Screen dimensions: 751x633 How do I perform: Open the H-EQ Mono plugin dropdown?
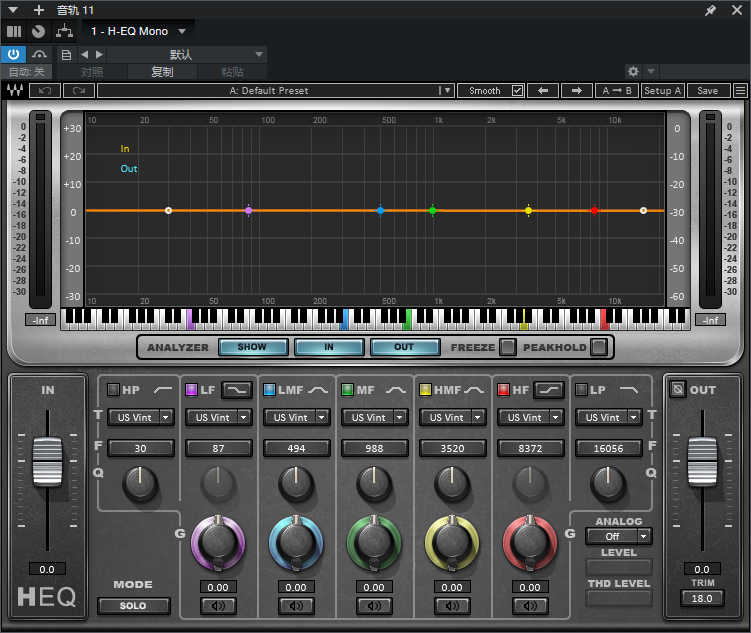click(182, 32)
